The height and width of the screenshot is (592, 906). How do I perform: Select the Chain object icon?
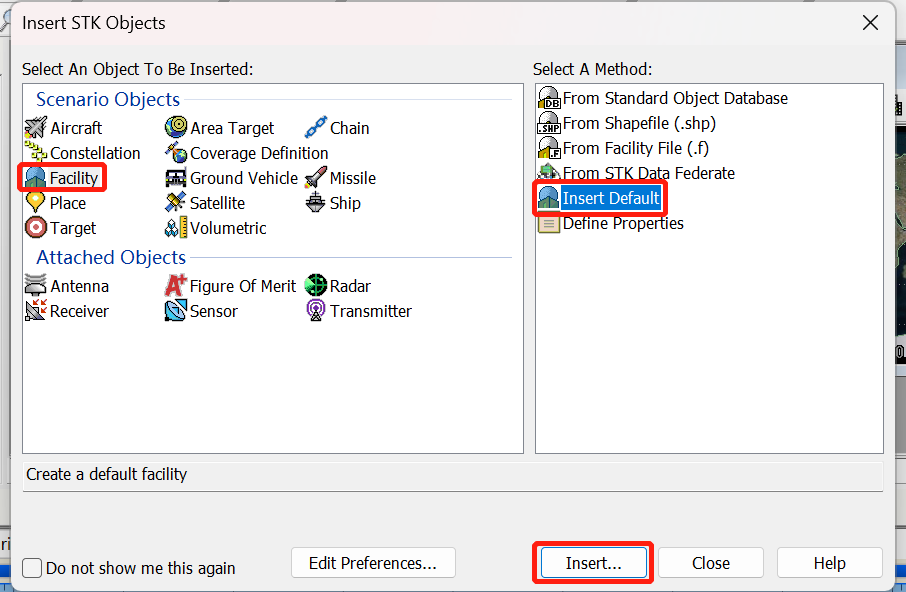(x=316, y=128)
